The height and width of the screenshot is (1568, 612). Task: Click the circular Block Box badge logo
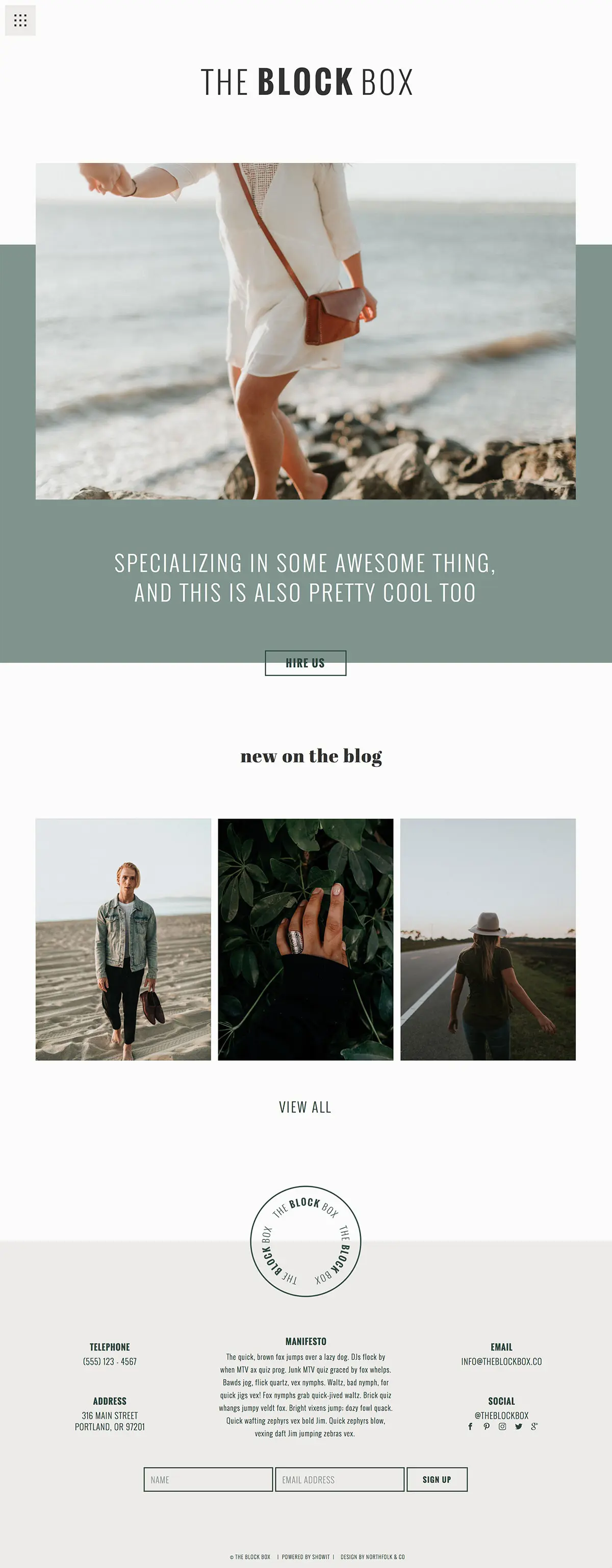(305, 1241)
